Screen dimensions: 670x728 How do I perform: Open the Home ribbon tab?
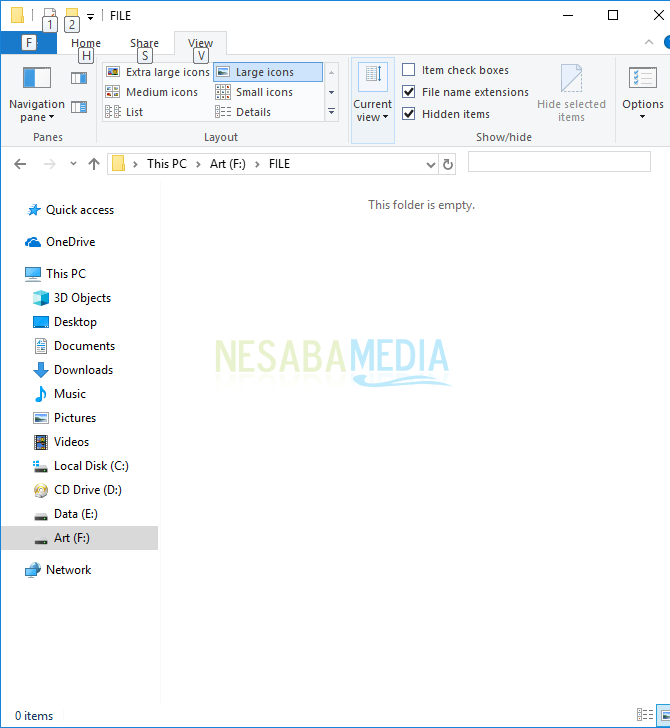click(86, 43)
